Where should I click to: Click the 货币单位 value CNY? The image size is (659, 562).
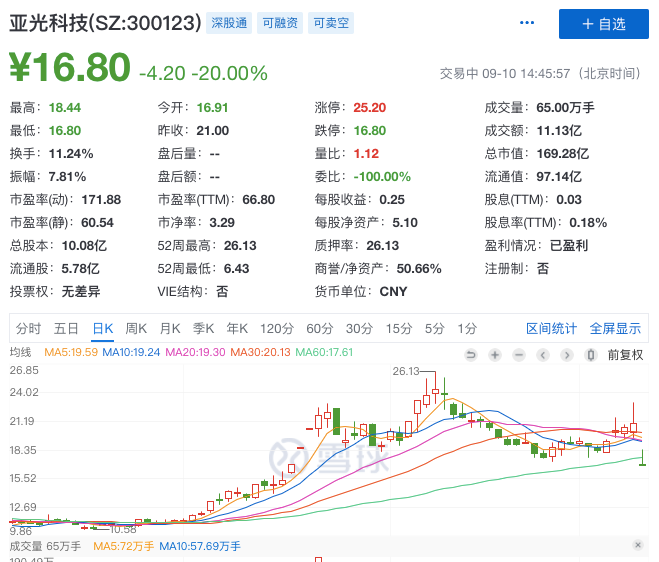[393, 291]
